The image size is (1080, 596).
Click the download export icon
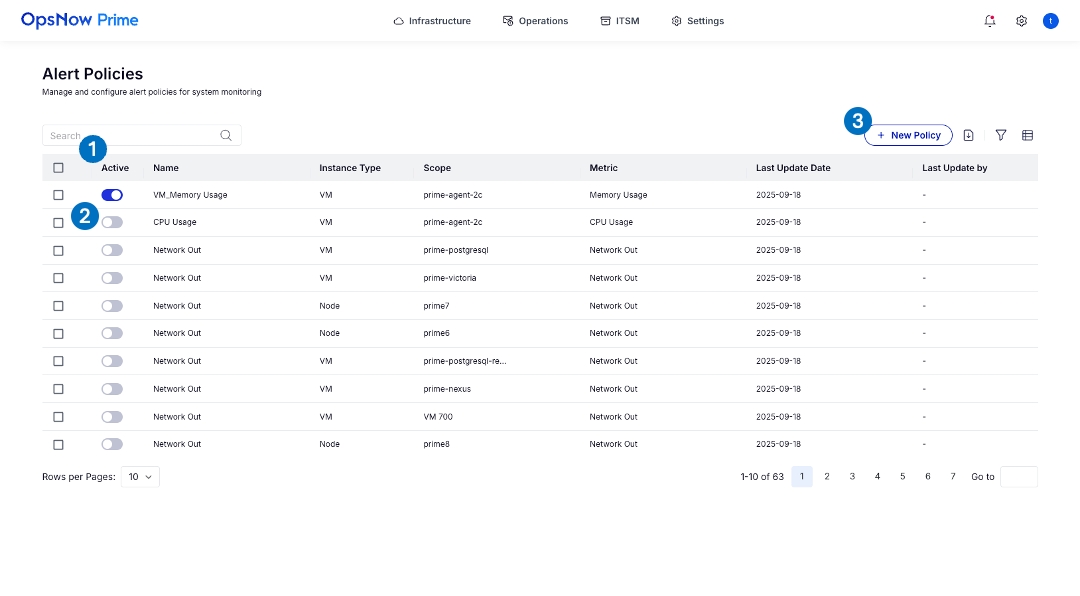[968, 135]
